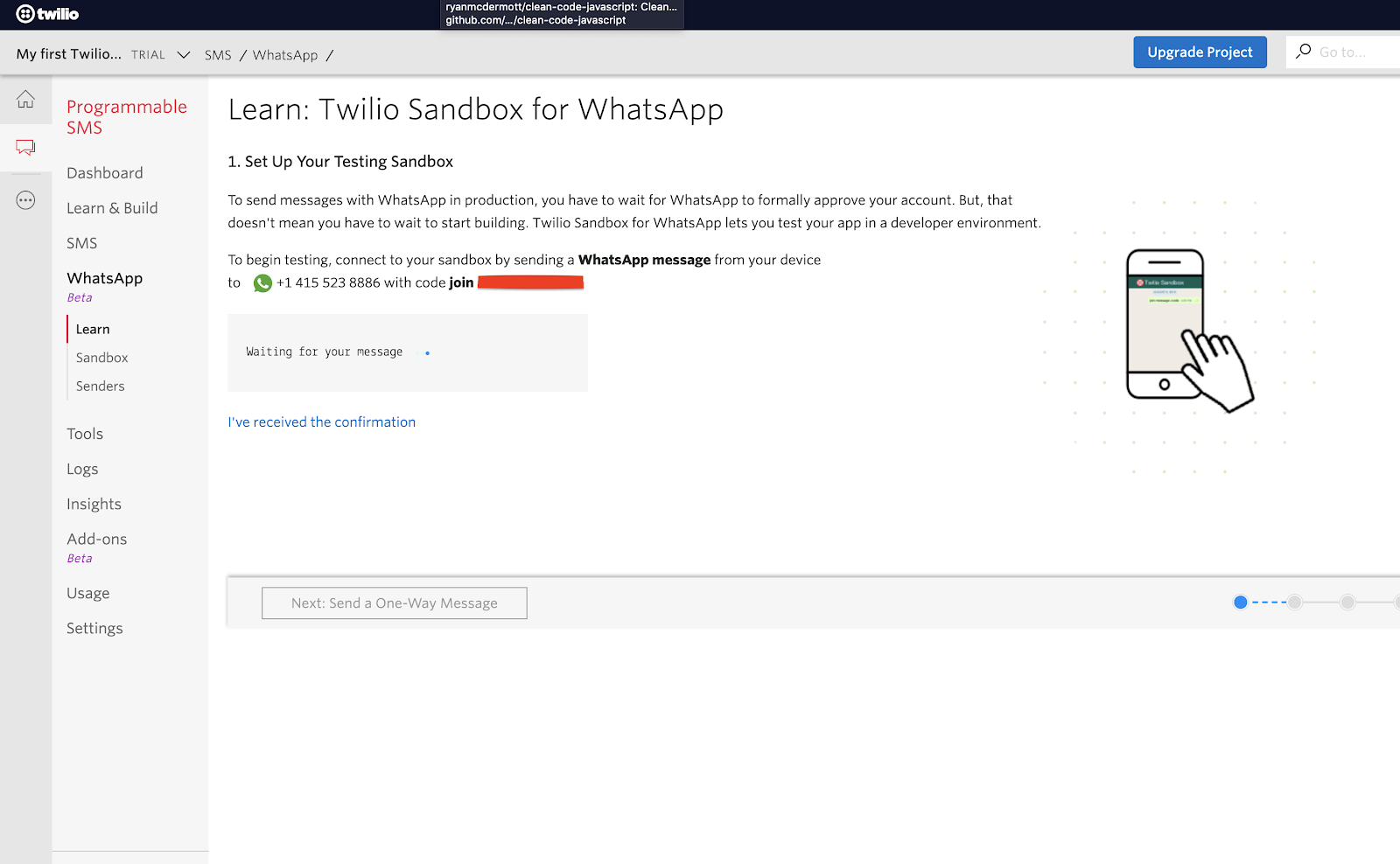1400x864 pixels.
Task: Open the Senders sidebar item
Action: (100, 387)
